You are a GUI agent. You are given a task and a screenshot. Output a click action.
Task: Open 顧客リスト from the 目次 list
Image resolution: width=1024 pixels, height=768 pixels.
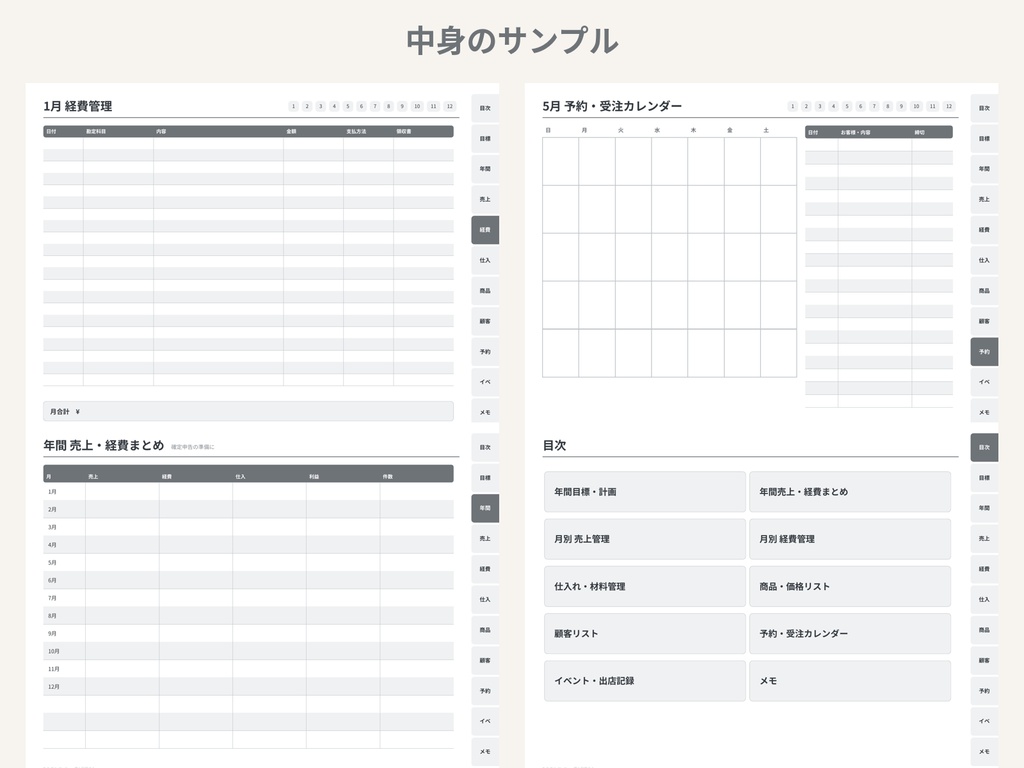645,633
